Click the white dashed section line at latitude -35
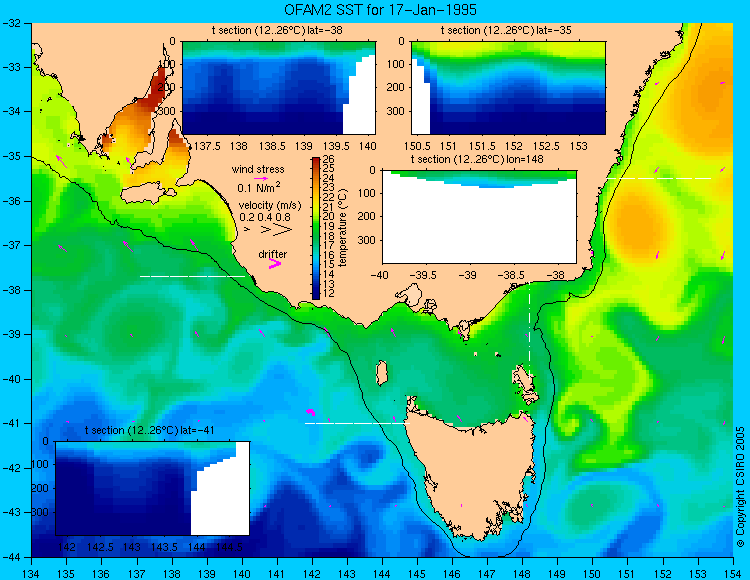This screenshot has width=750, height=580. 660,178
